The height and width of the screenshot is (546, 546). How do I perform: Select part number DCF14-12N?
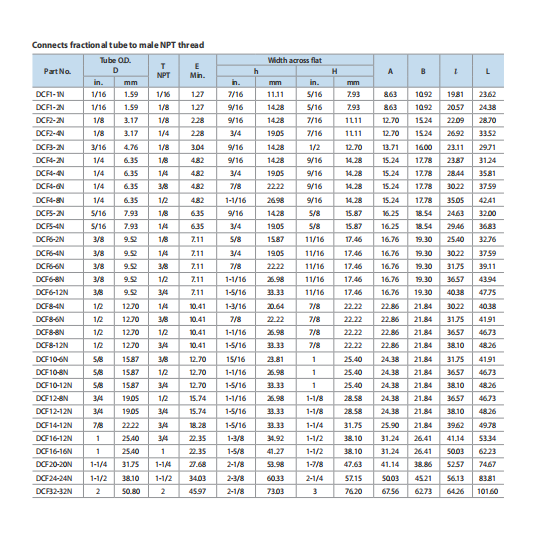(54, 425)
